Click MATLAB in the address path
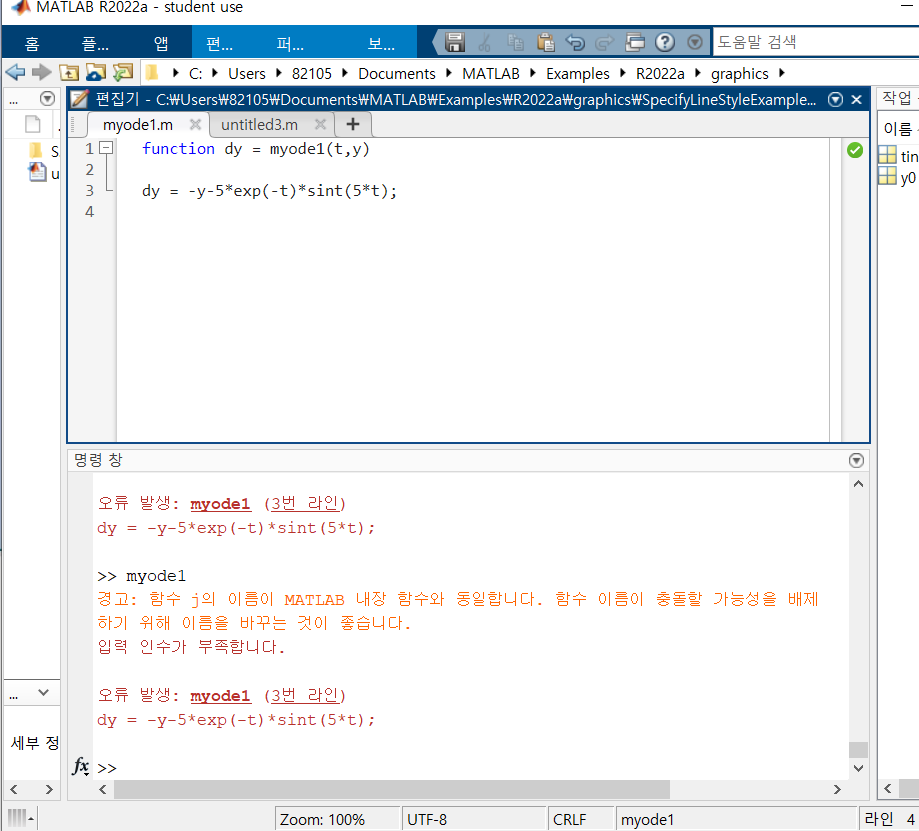The width and height of the screenshot is (919, 831). (x=491, y=74)
